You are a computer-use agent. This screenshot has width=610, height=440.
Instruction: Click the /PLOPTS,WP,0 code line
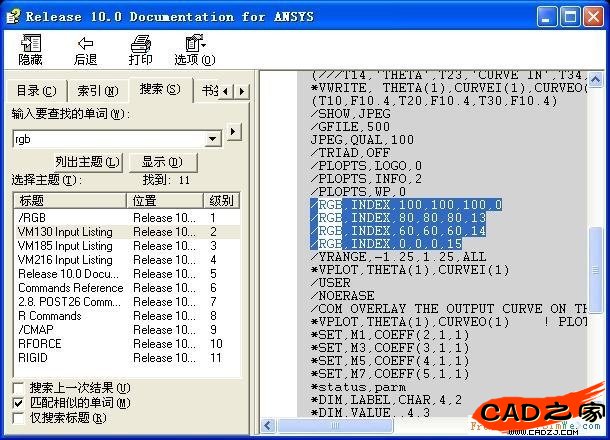pos(358,192)
